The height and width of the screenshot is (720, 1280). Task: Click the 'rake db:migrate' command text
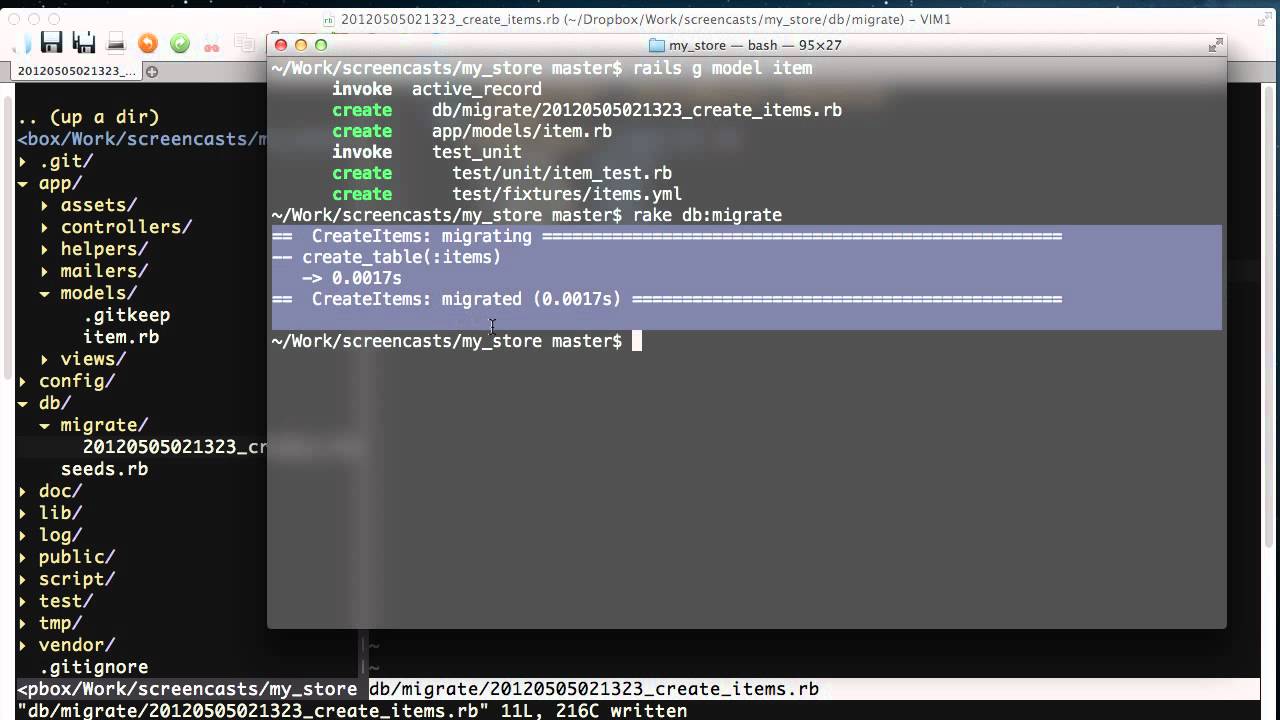tap(707, 215)
